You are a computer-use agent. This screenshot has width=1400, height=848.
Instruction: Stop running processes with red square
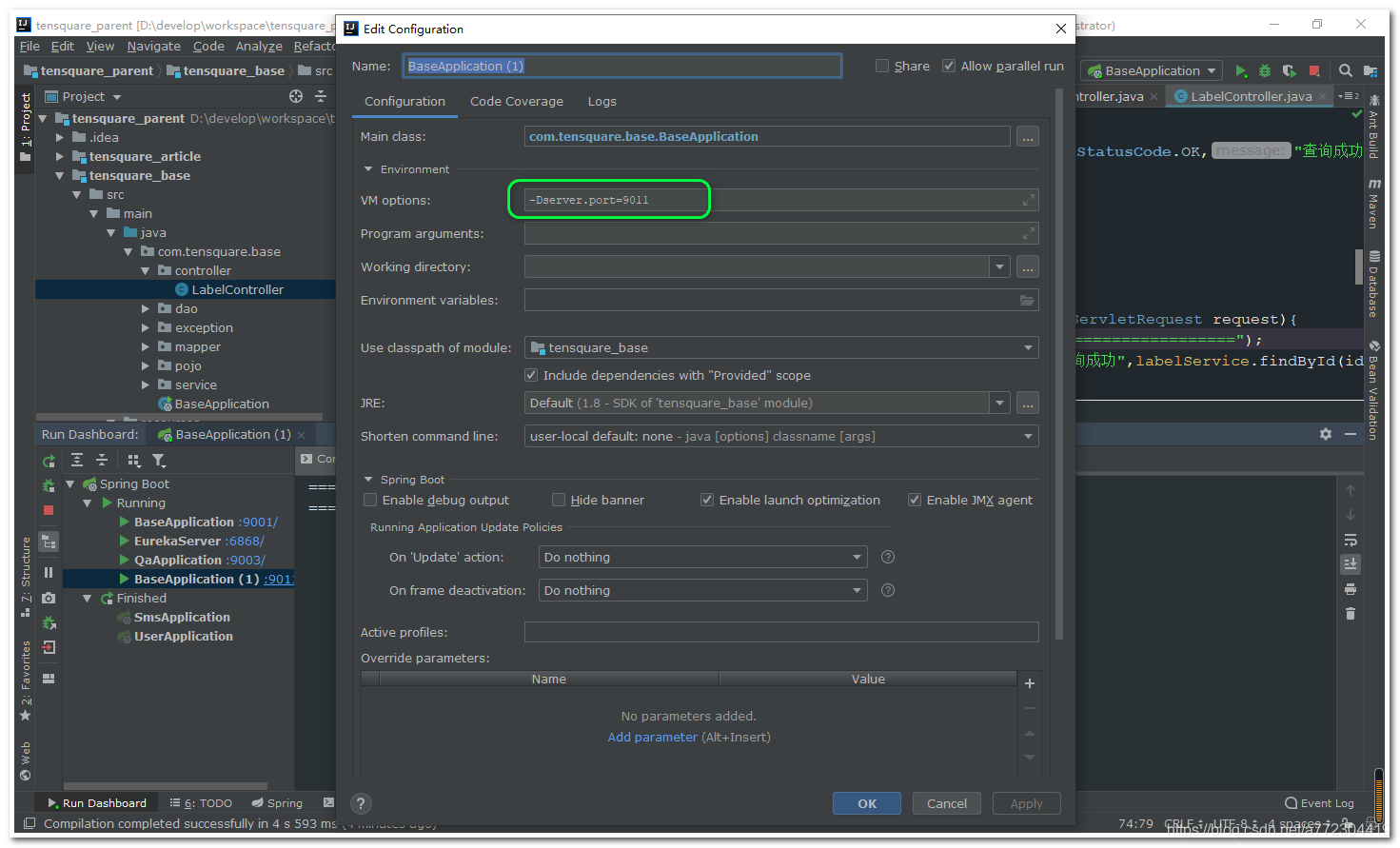[x=1314, y=70]
